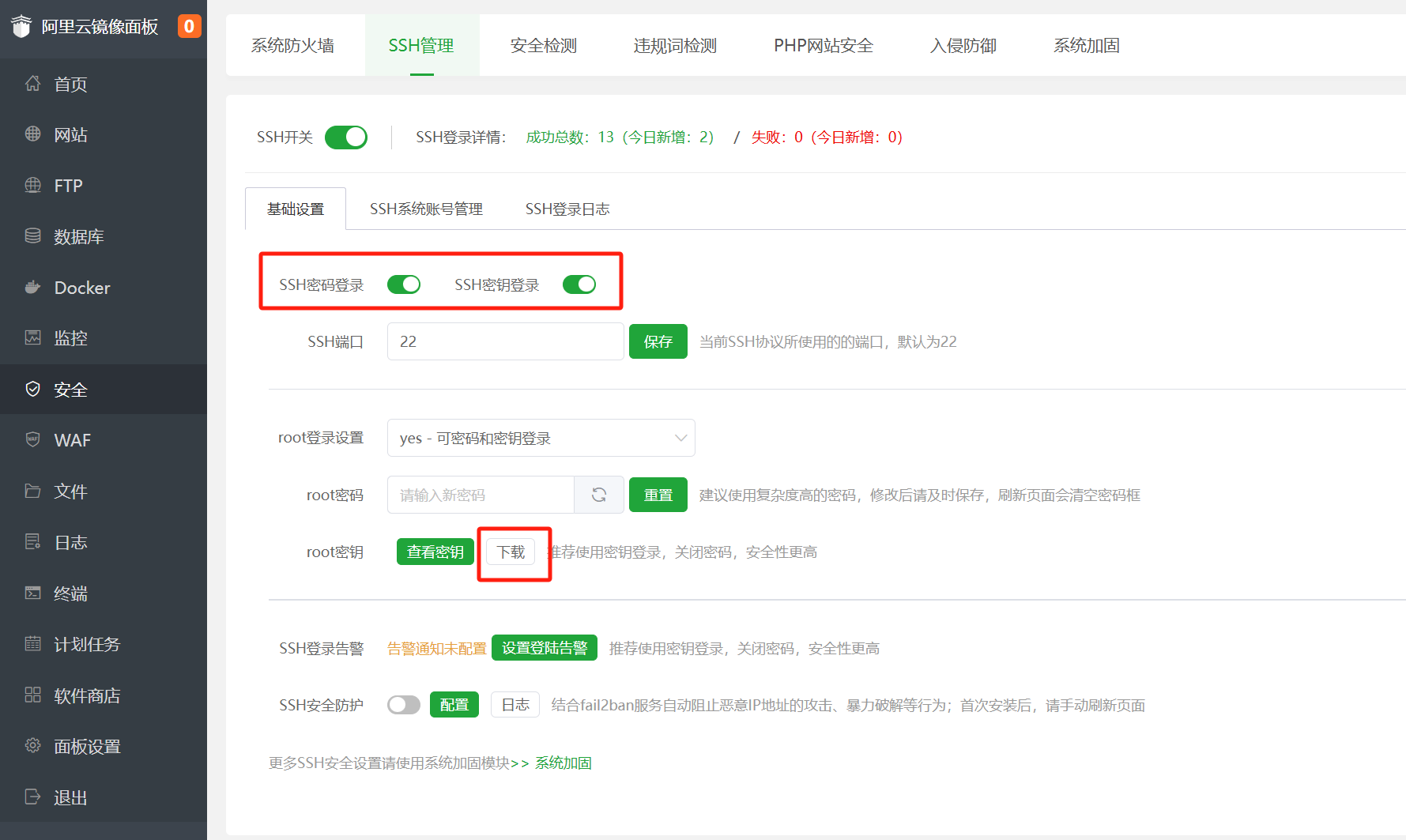Viewport: 1406px width, 840px height.
Task: Open the terminal icon in the sidebar
Action: click(32, 593)
